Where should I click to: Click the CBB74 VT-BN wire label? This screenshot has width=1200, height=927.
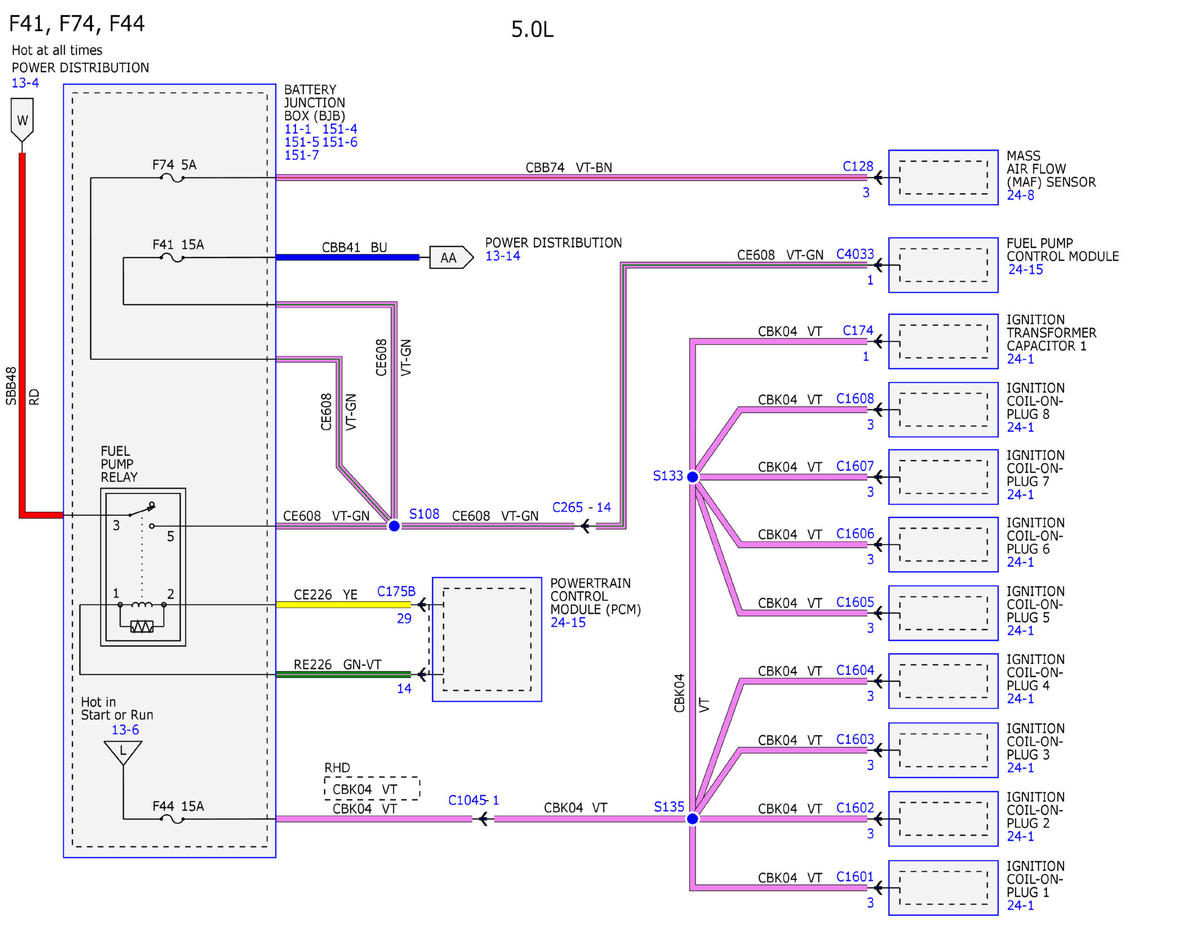click(569, 168)
